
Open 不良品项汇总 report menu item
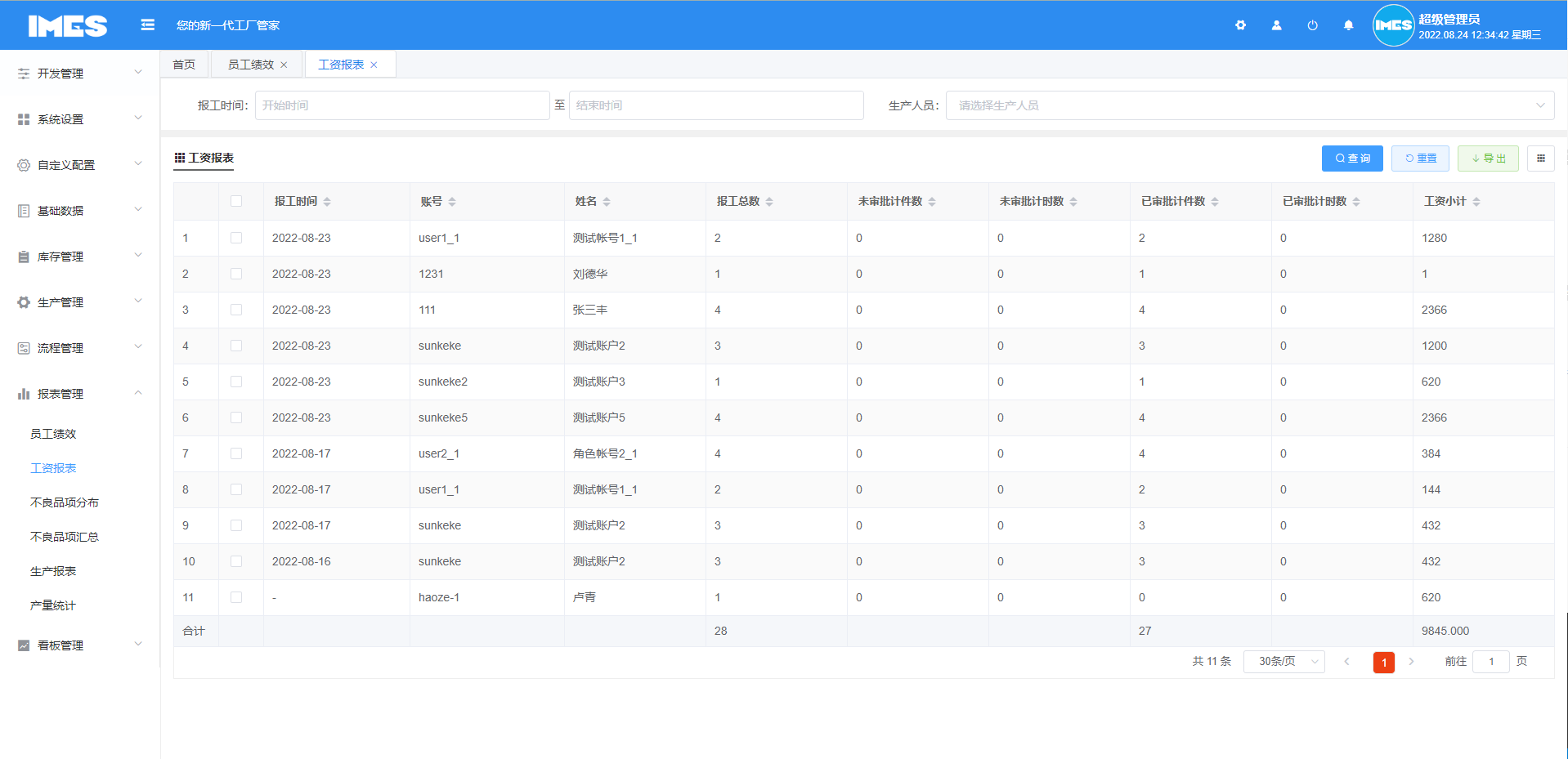(x=65, y=537)
